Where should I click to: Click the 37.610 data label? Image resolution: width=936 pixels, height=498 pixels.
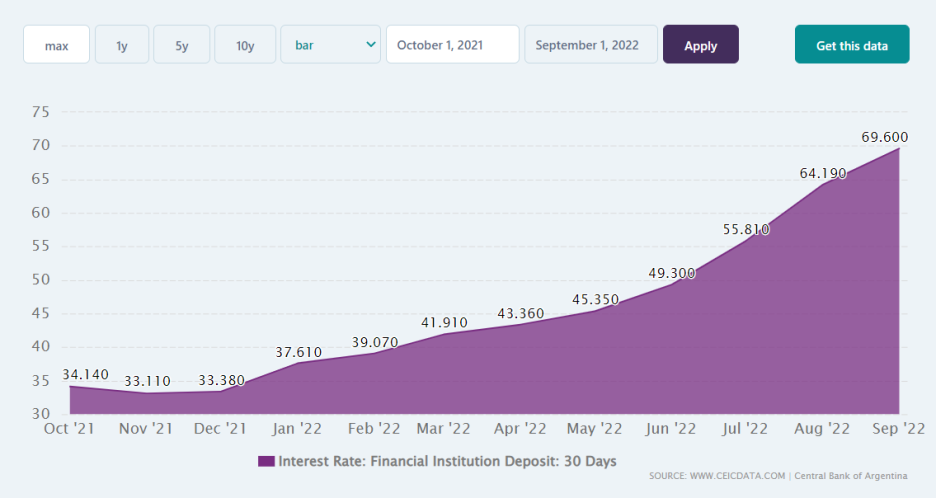point(298,352)
